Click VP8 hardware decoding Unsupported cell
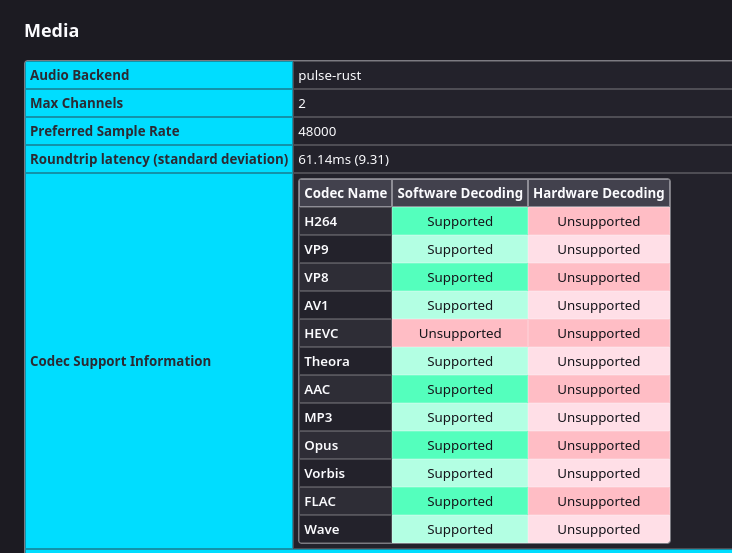 (x=599, y=277)
